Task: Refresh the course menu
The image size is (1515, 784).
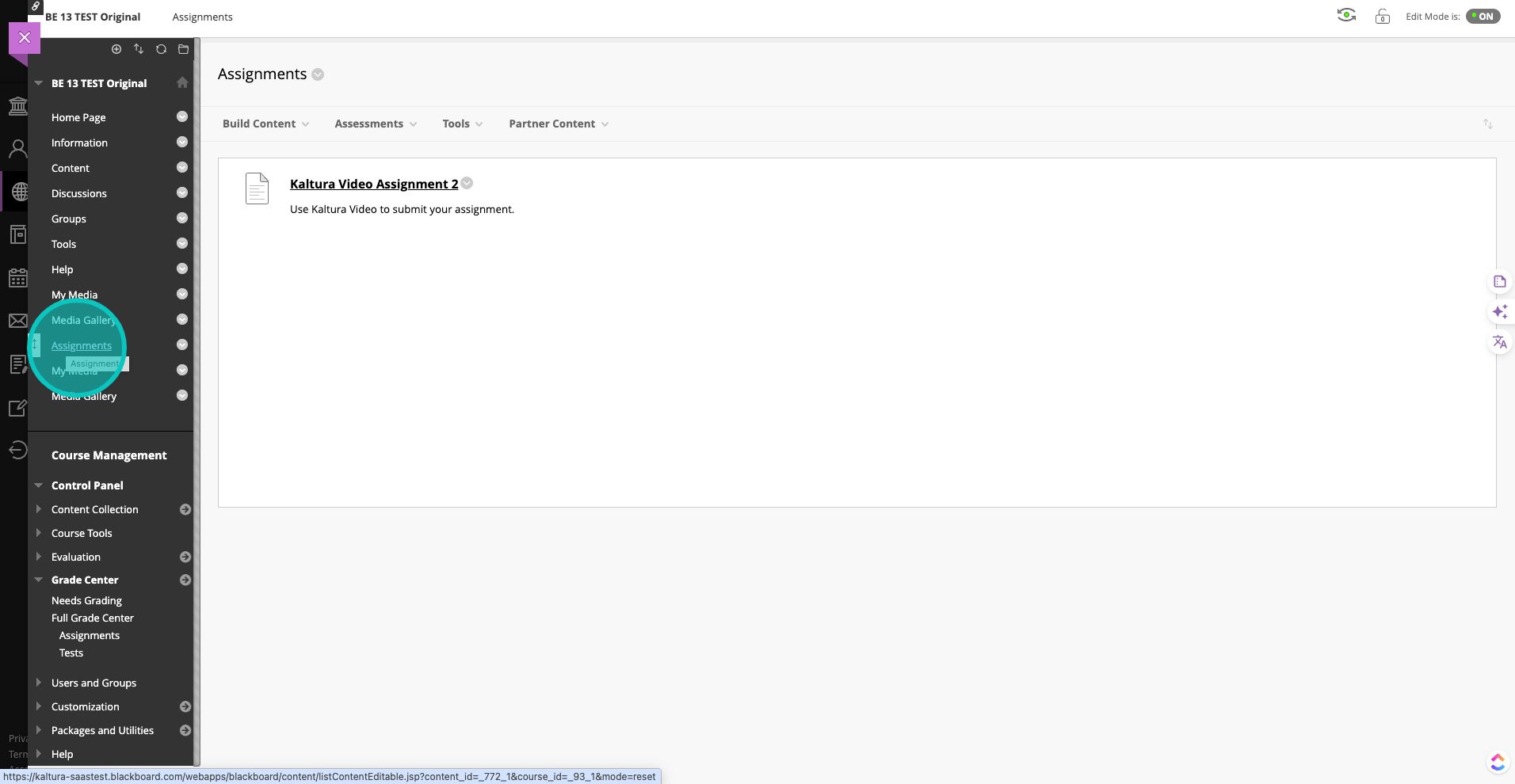Action: tap(161, 49)
